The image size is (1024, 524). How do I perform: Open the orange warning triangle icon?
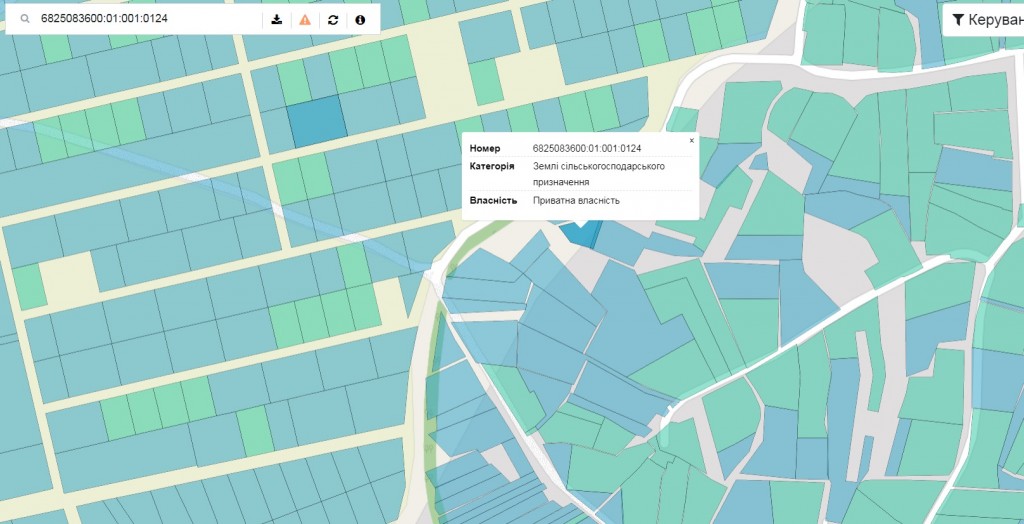click(305, 20)
